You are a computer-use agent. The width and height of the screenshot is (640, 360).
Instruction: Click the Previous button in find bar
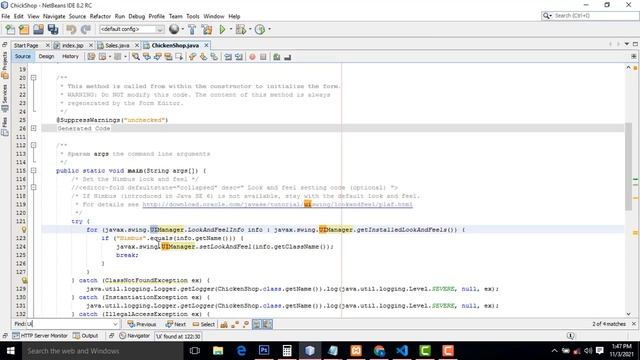click(x=142, y=324)
